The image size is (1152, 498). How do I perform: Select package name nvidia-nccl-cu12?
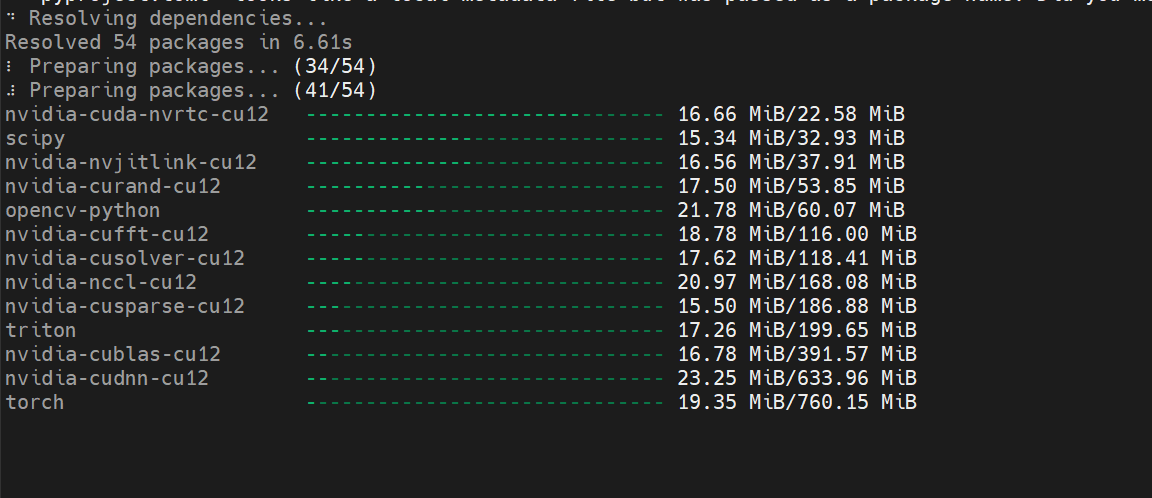[101, 282]
